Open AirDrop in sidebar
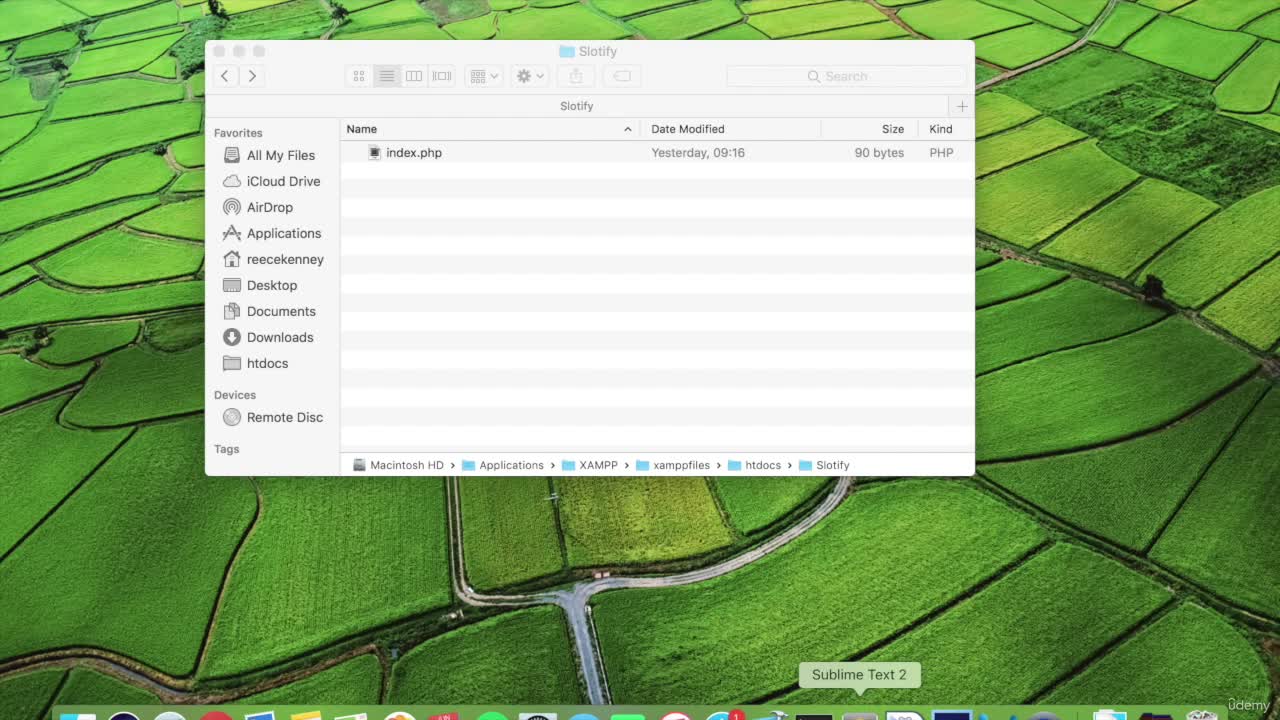The height and width of the screenshot is (720, 1280). 258,207
